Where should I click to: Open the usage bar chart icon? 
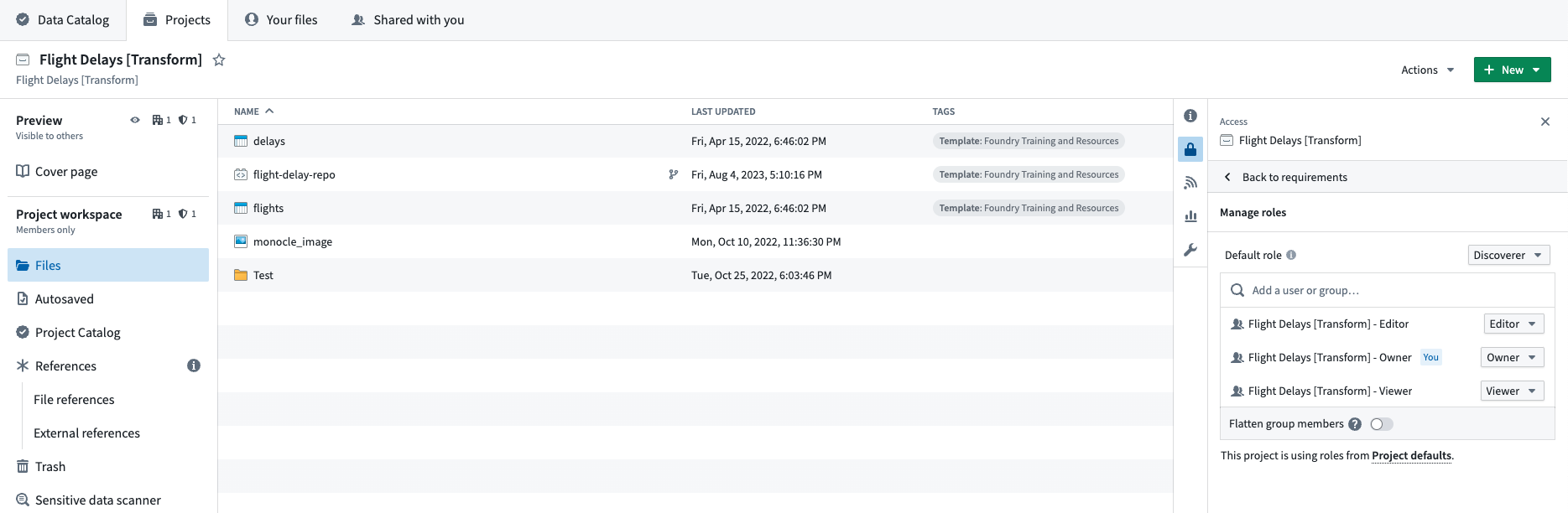(x=1190, y=216)
